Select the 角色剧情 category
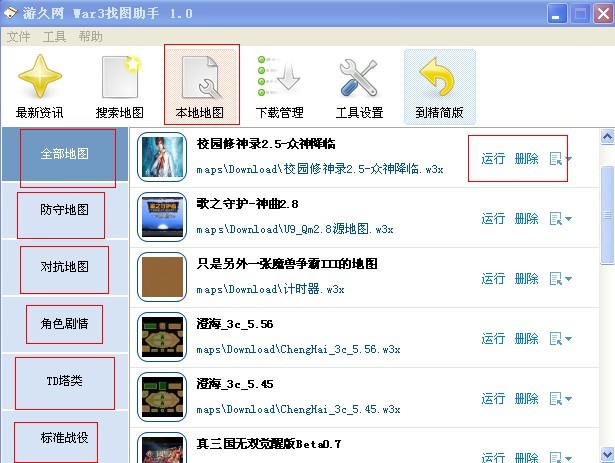Image resolution: width=615 pixels, height=463 pixels. click(x=64, y=324)
